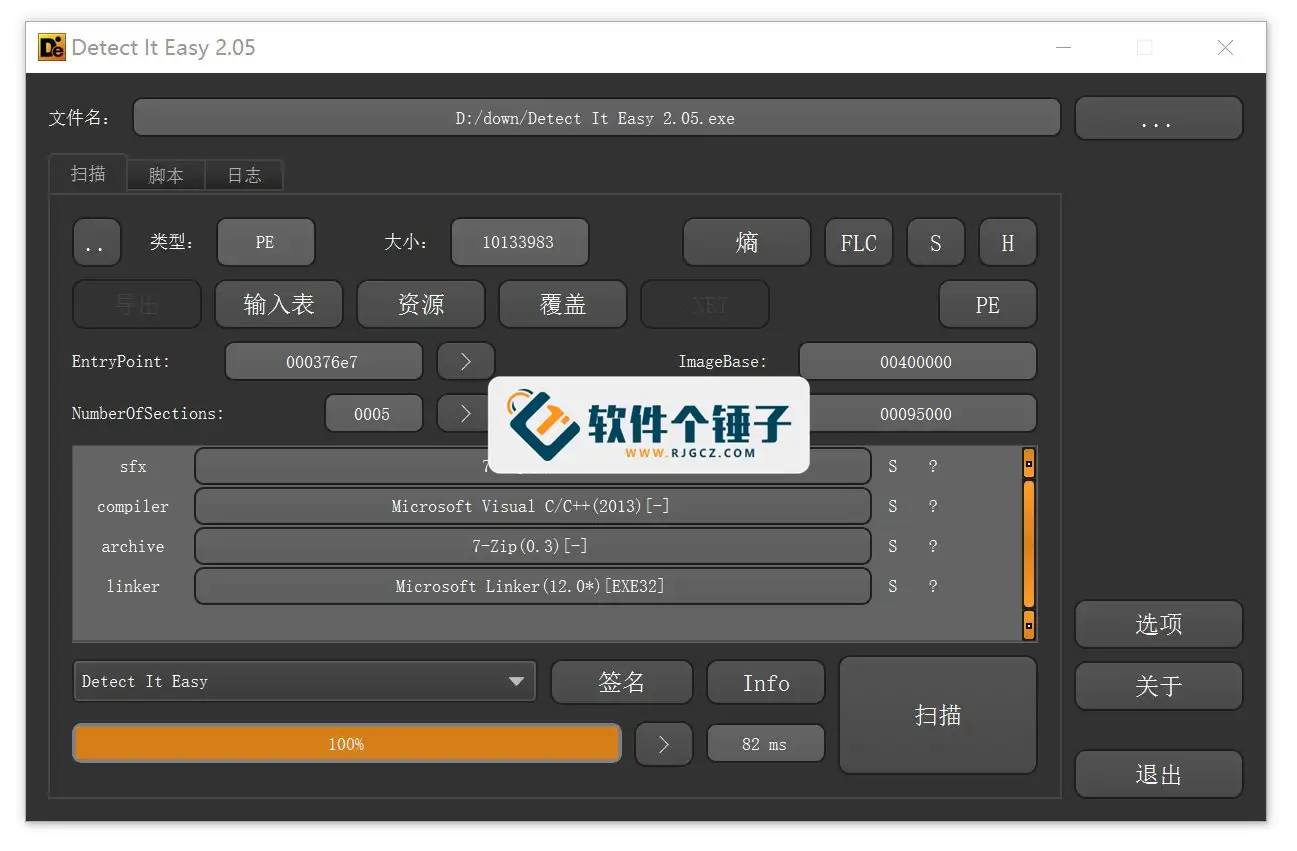Click the EntryPoint value 000376e7
Screen dimensions: 1297x851
(323, 362)
